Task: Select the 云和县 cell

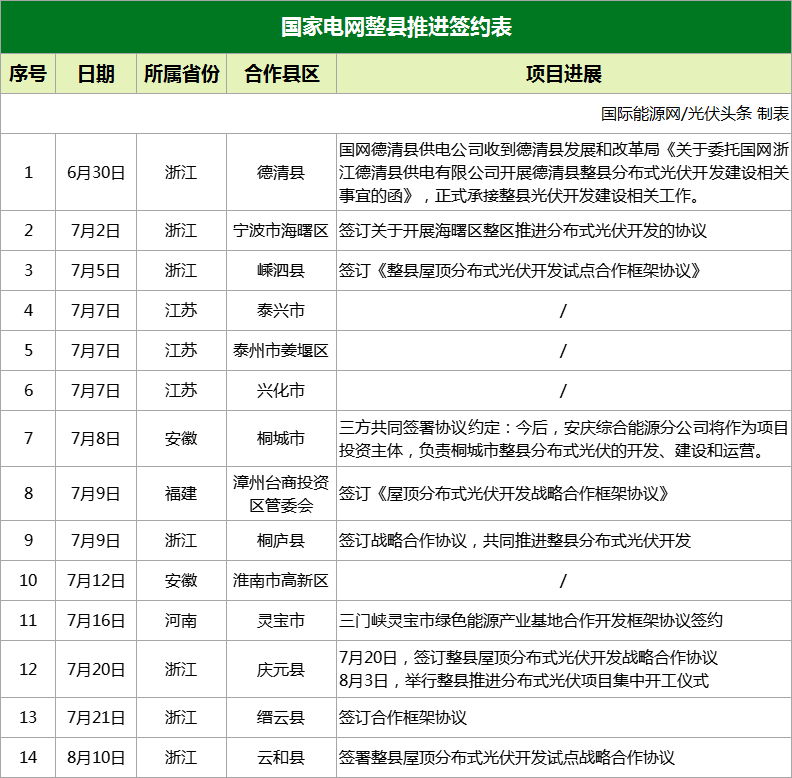Action: click(x=281, y=757)
